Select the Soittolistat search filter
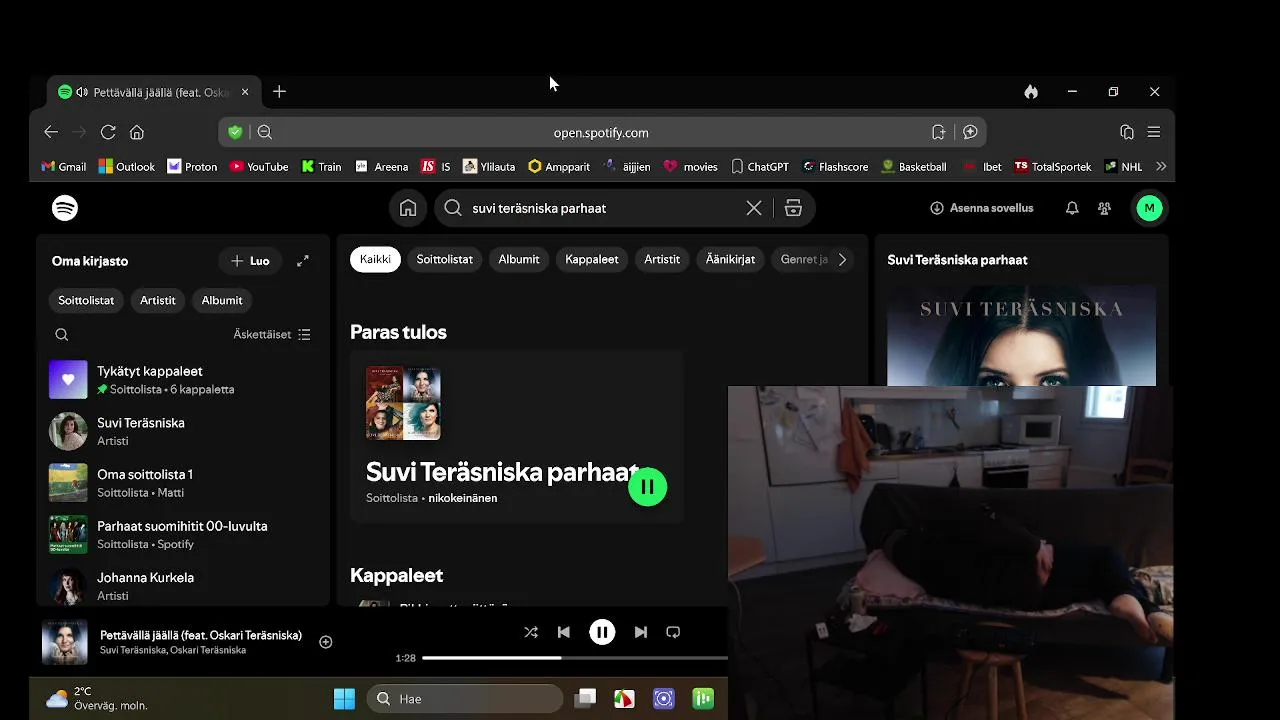The width and height of the screenshot is (1280, 720). tap(445, 259)
